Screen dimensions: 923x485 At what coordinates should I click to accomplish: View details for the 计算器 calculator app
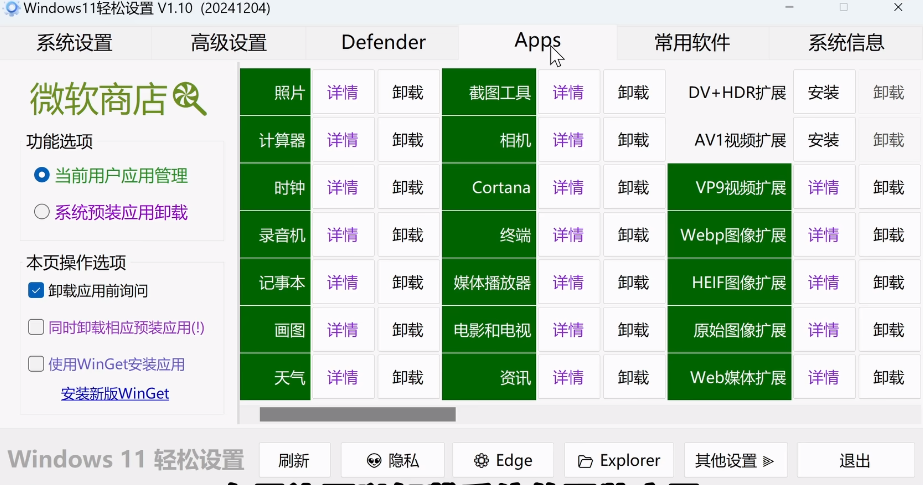pyautogui.click(x=342, y=140)
